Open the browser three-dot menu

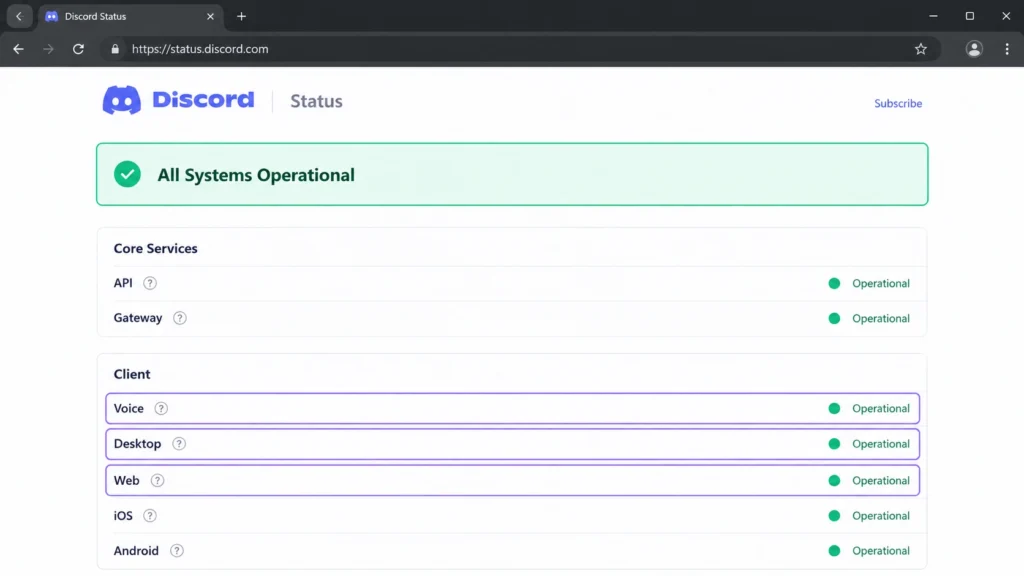click(1006, 49)
